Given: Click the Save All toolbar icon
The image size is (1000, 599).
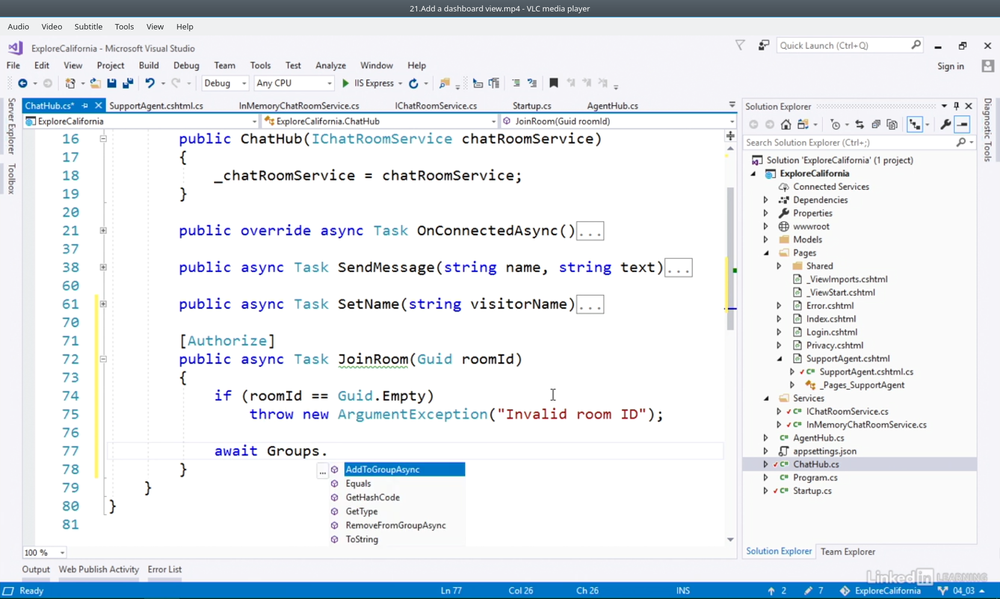Looking at the screenshot, I should click(x=128, y=83).
